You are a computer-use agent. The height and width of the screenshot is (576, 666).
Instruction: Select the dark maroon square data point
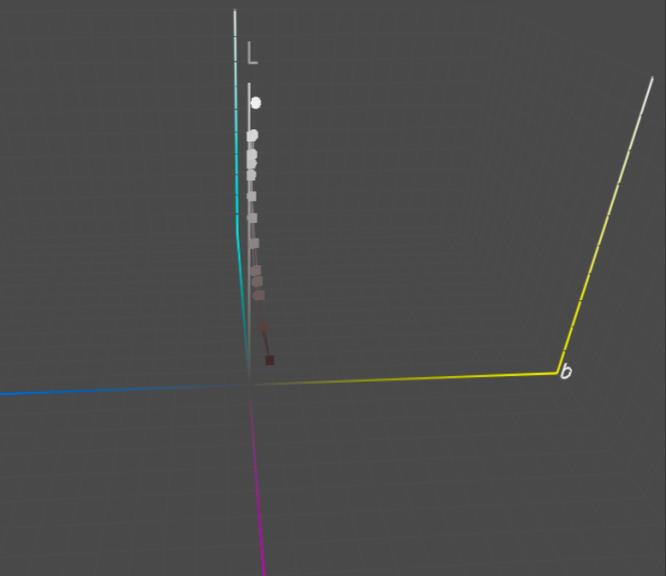click(x=270, y=360)
